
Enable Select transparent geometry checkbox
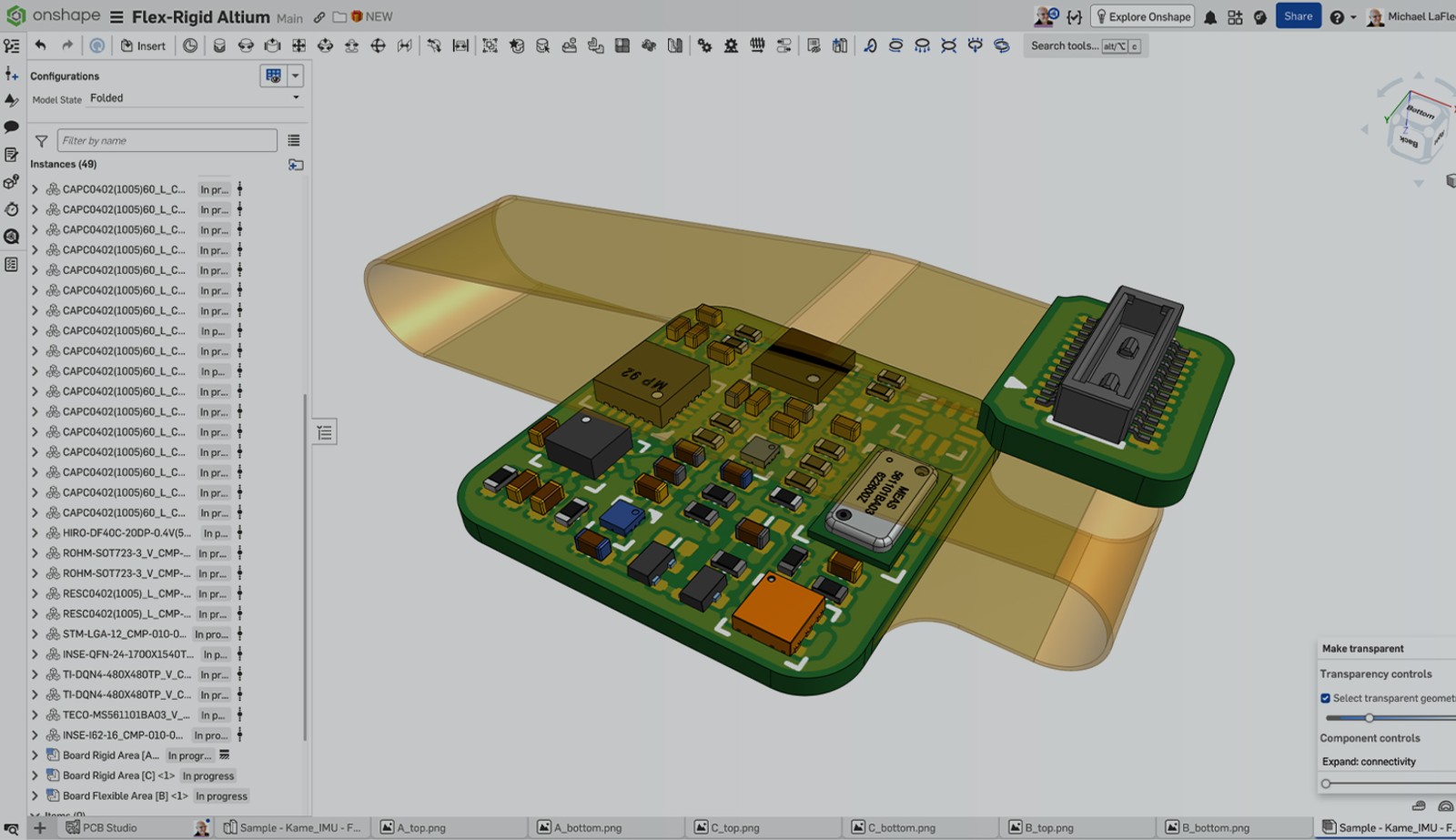[x=1325, y=698]
